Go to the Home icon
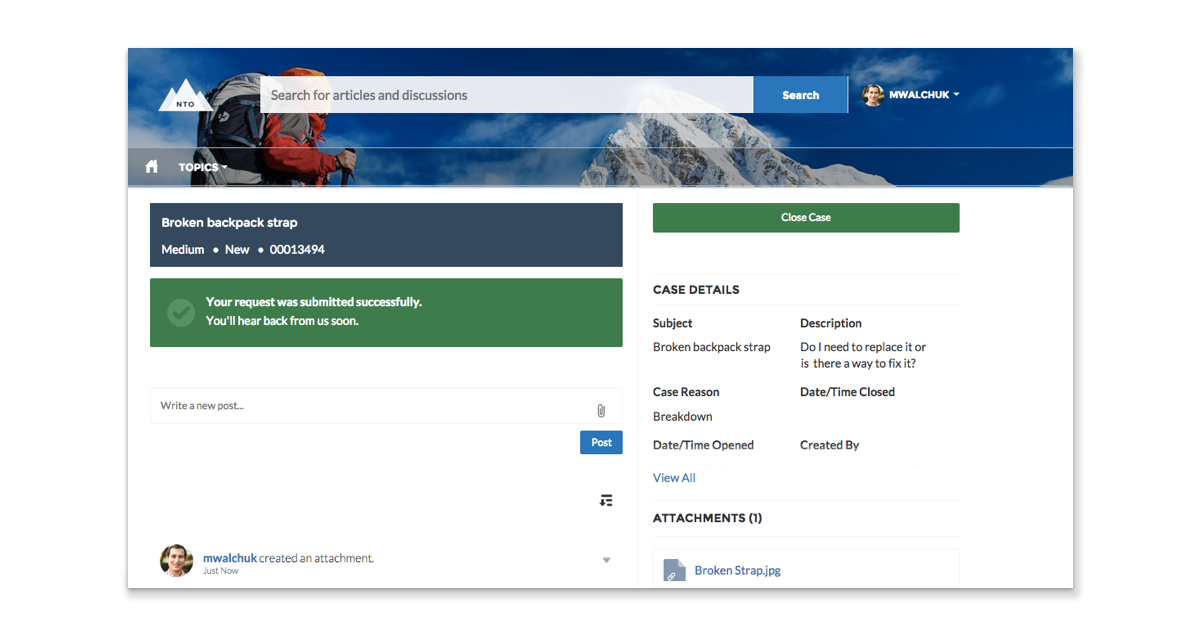This screenshot has height=640, width=1200. 152,167
